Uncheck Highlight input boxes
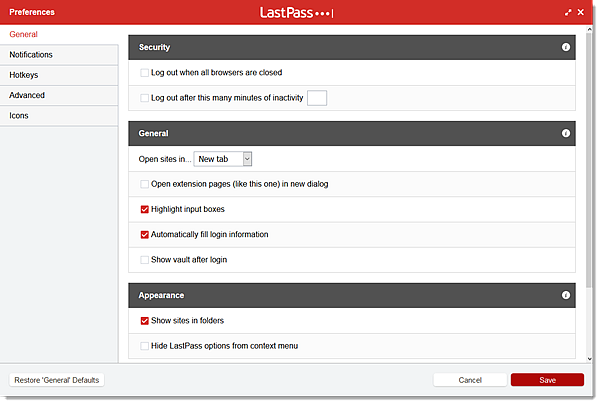The width and height of the screenshot is (597, 401). point(144,209)
